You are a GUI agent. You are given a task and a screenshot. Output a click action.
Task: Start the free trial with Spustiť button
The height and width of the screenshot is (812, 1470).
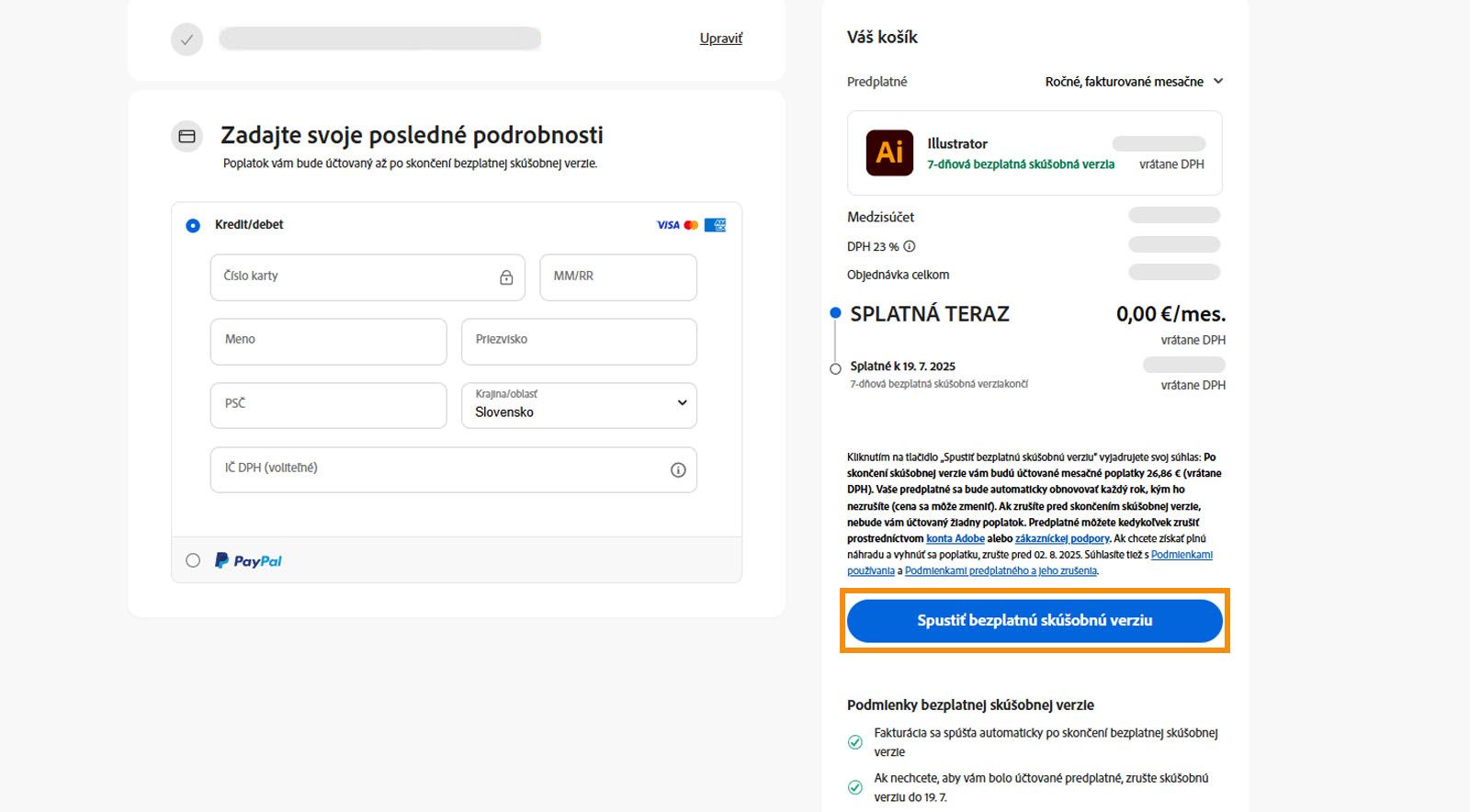click(1035, 621)
